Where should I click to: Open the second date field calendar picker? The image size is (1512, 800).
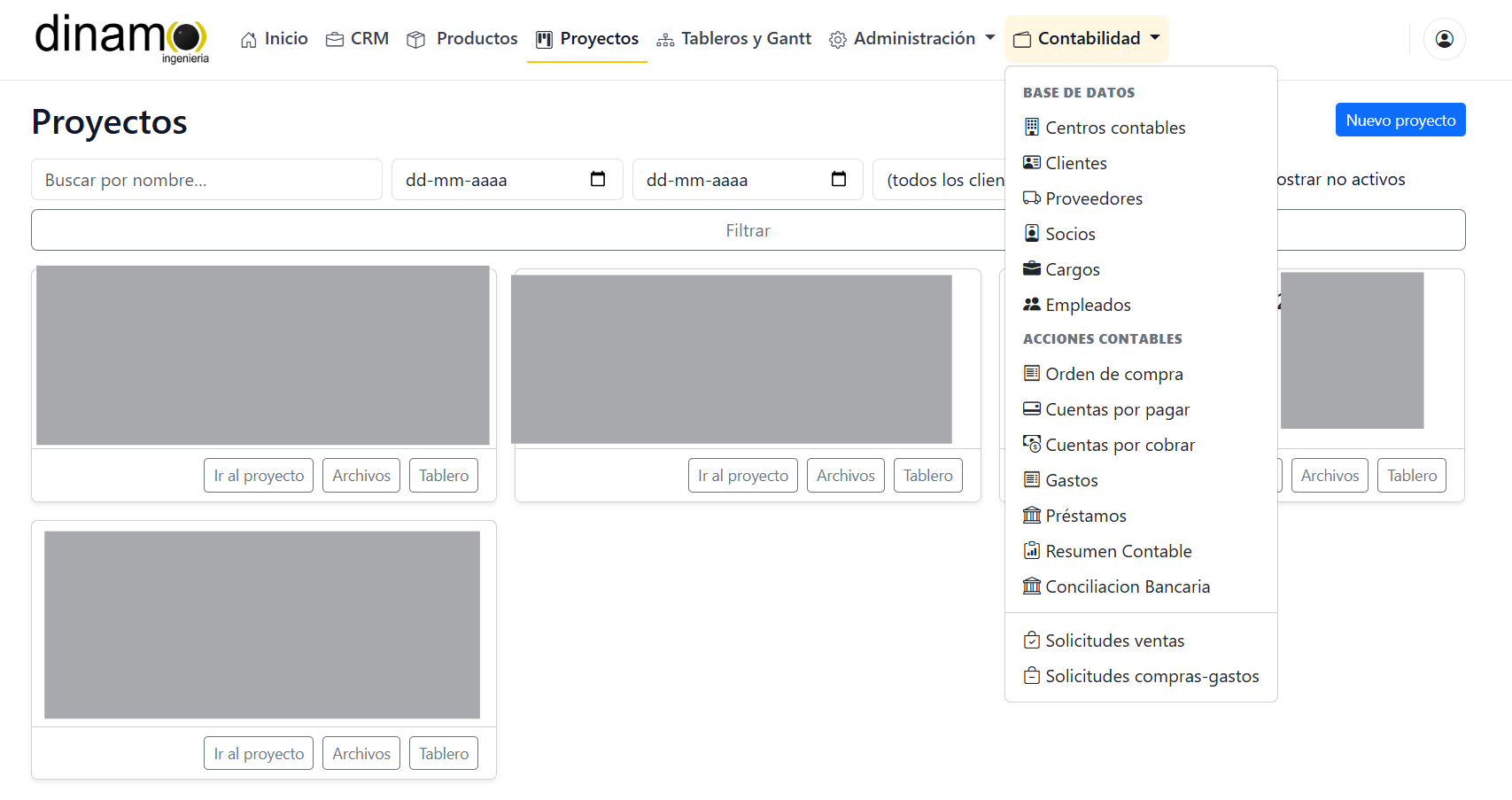pos(839,179)
